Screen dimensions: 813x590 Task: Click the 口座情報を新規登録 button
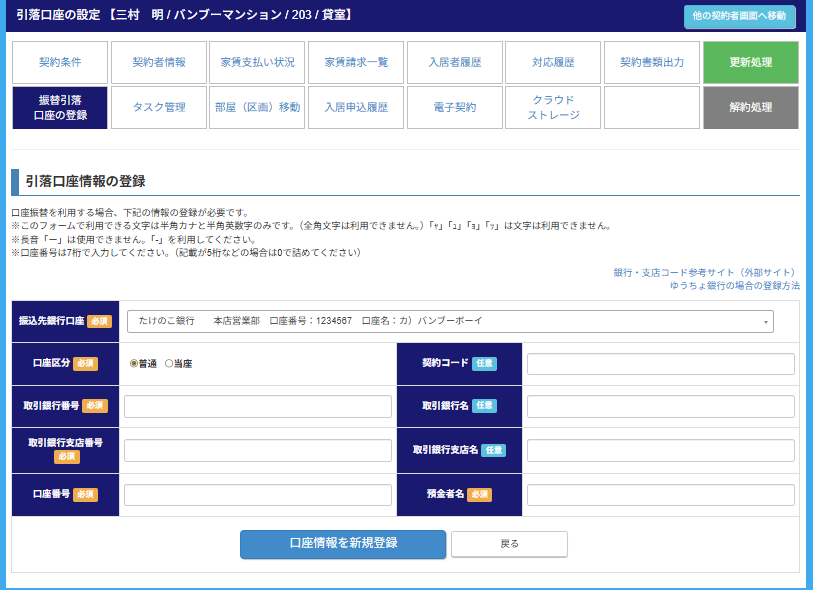[343, 544]
